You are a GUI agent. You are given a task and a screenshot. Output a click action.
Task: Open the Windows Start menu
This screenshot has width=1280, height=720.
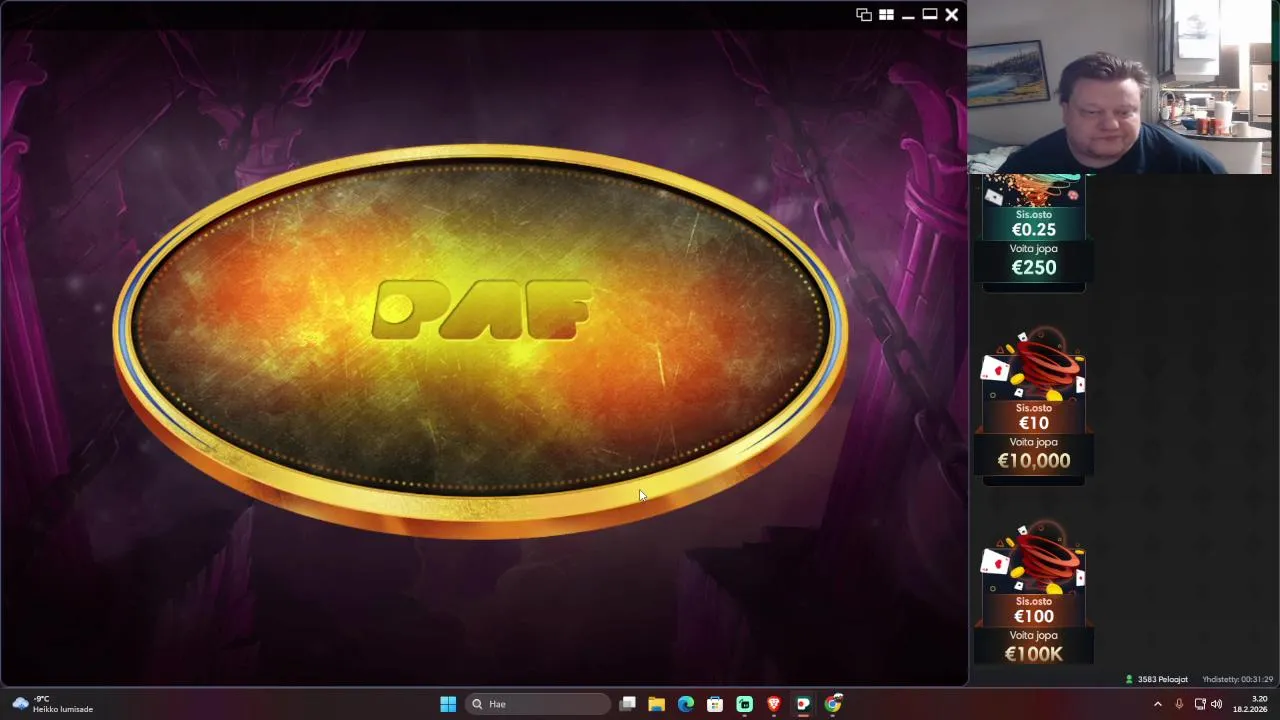tap(448, 704)
